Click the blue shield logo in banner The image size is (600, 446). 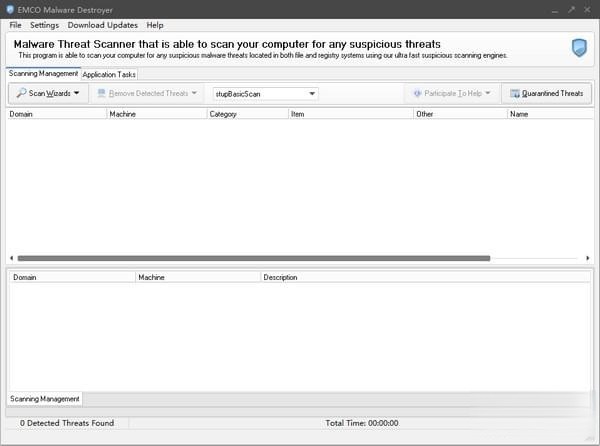click(x=579, y=48)
